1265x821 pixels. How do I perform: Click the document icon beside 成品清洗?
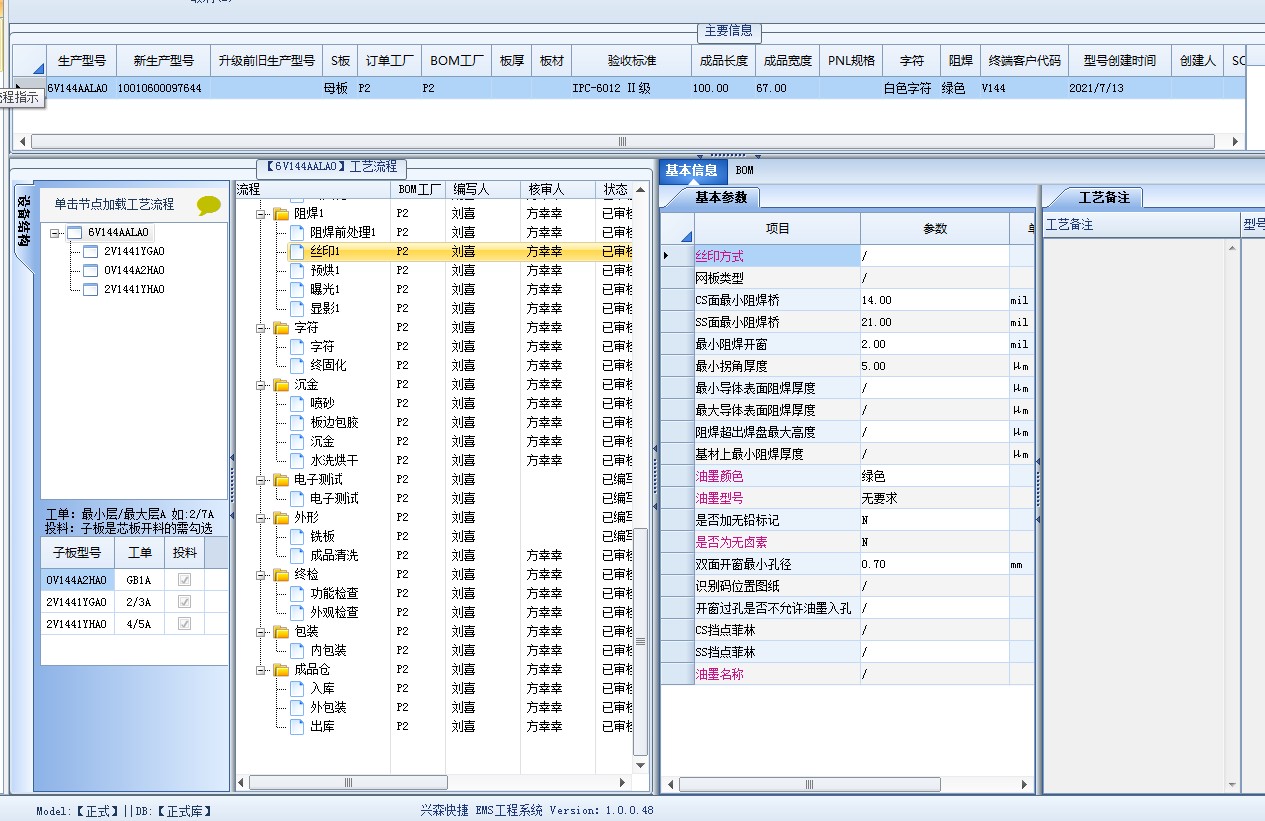point(297,556)
